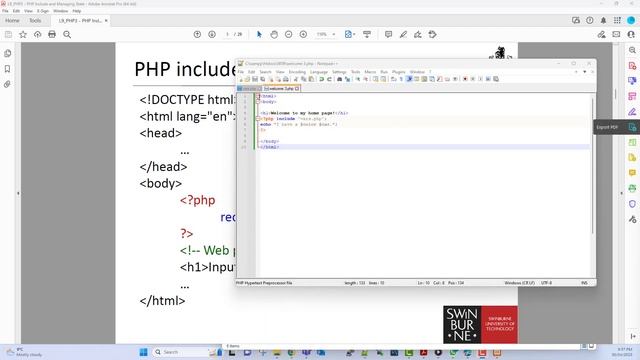
Task: Open Notepad++ Encoding menu
Action: (x=297, y=72)
